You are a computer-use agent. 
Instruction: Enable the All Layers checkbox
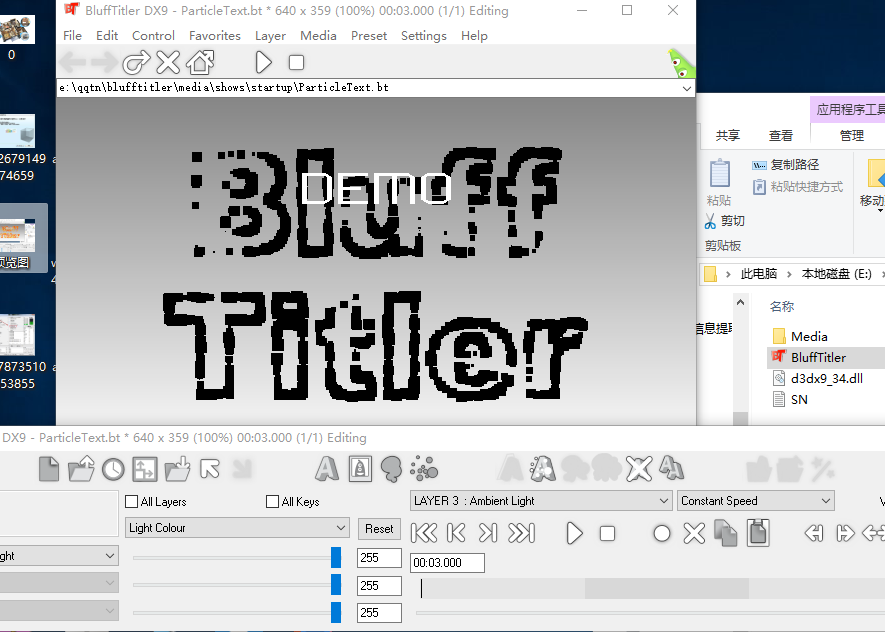point(132,502)
